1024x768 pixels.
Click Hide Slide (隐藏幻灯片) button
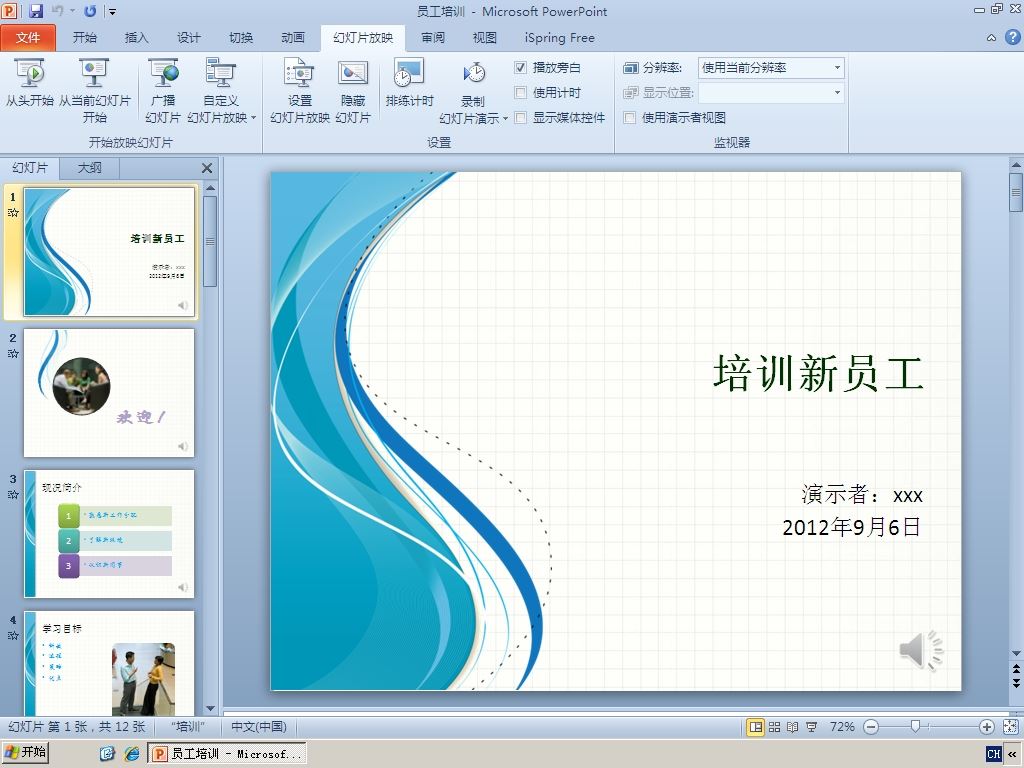click(353, 91)
